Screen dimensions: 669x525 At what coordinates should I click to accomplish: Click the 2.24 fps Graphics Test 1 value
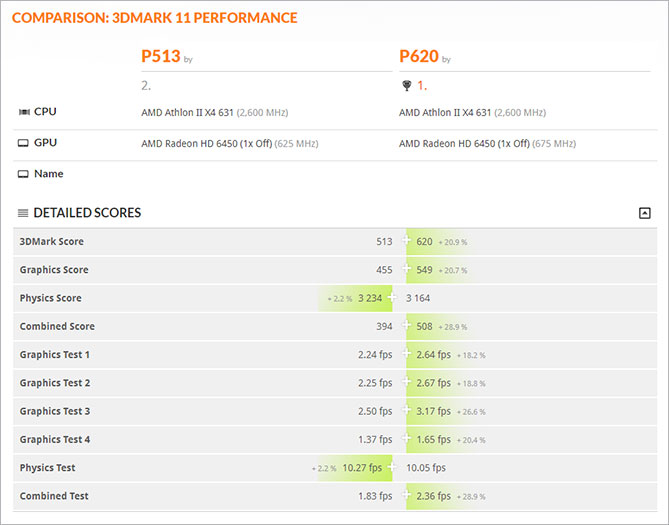pyautogui.click(x=375, y=355)
